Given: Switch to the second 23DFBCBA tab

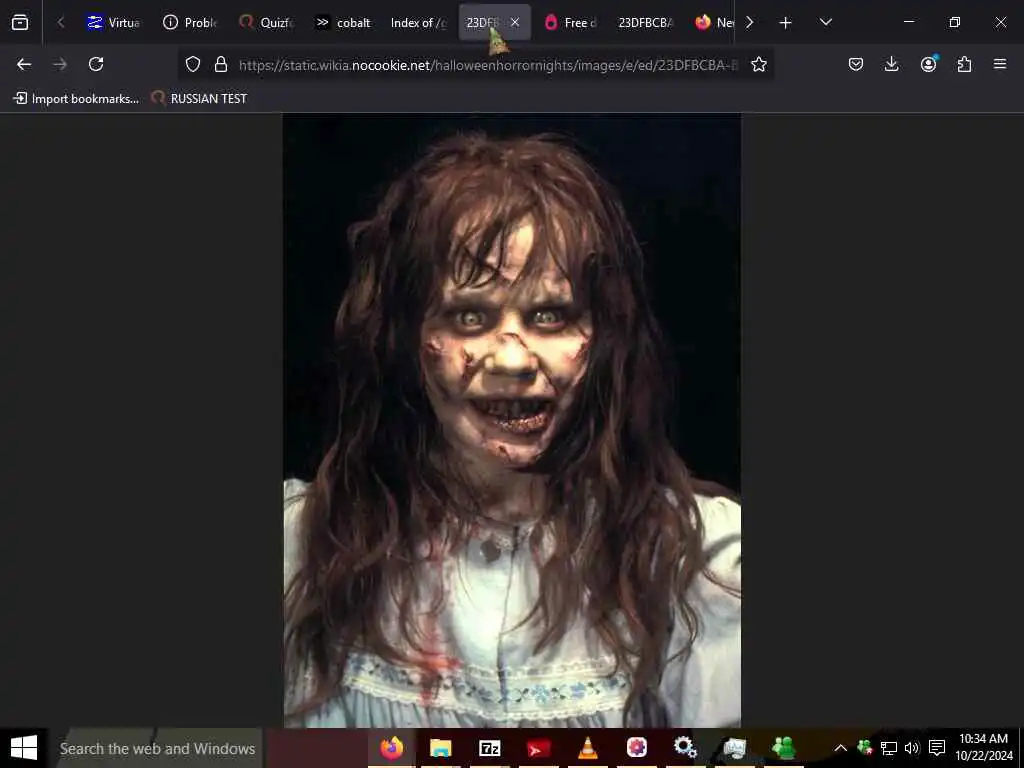Looking at the screenshot, I should point(645,23).
